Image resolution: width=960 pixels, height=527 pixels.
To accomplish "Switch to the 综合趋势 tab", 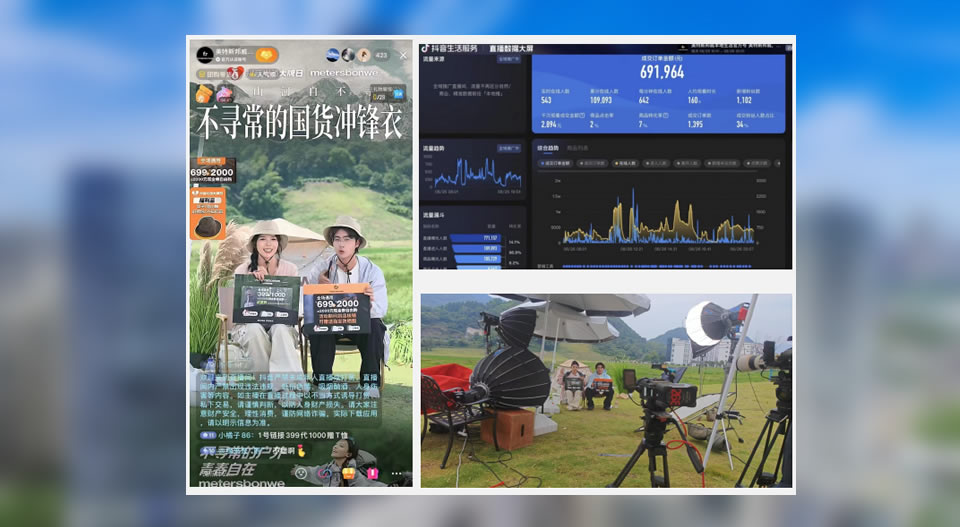I will click(546, 147).
